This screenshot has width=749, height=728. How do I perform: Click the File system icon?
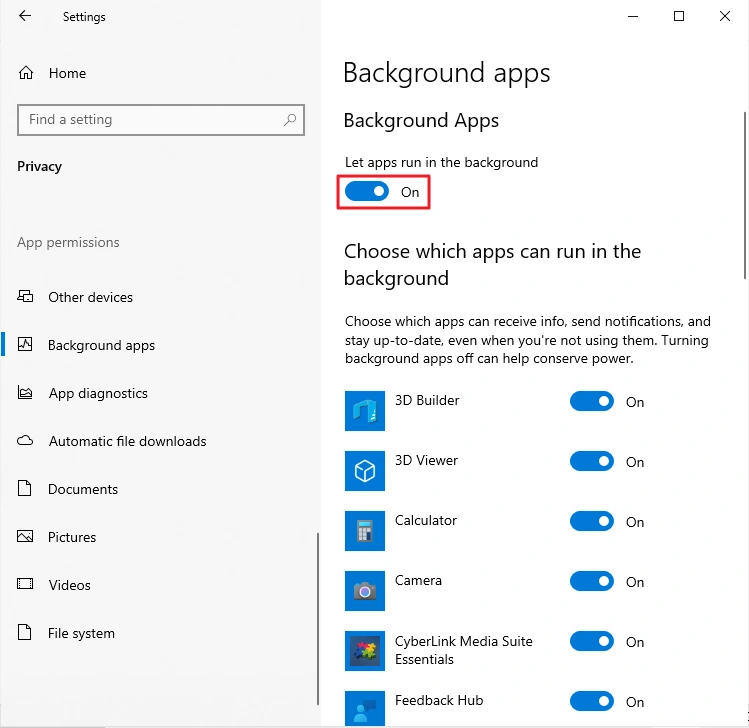25,632
